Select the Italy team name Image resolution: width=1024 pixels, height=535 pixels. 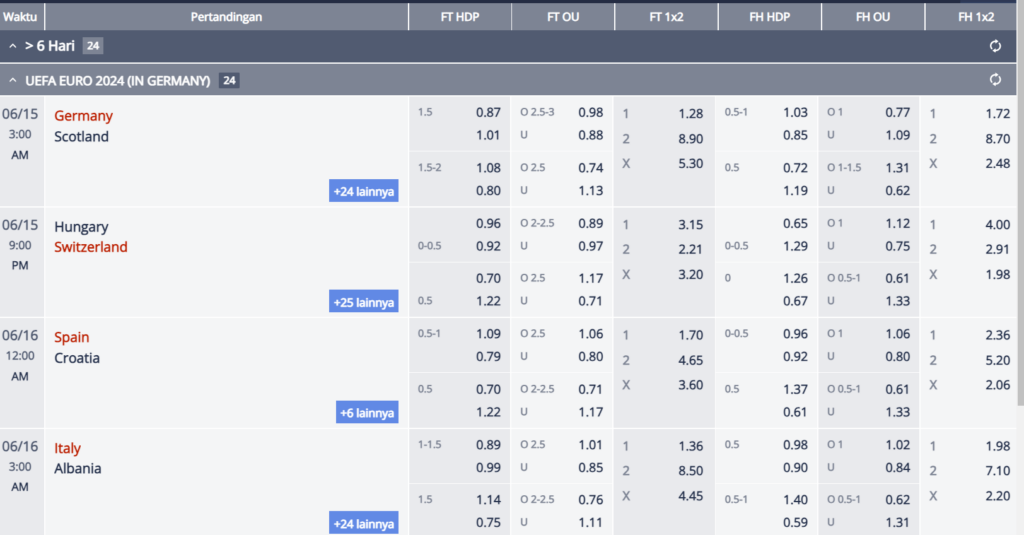click(67, 448)
